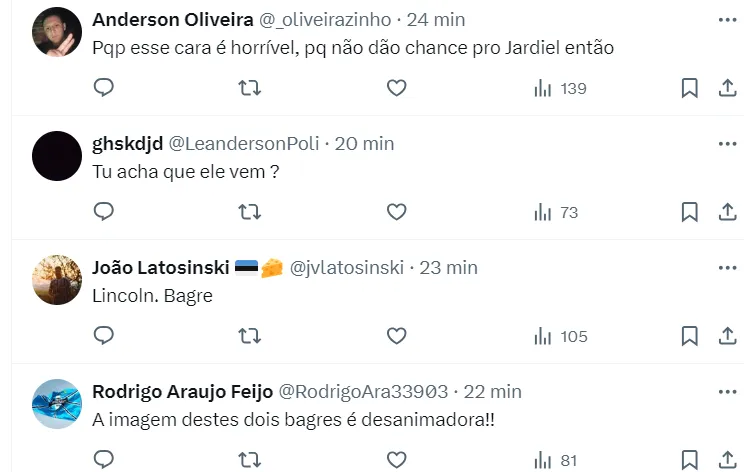
Task: Retweet João Latosinski's "Lincoln. Bagre" post
Action: [x=250, y=336]
